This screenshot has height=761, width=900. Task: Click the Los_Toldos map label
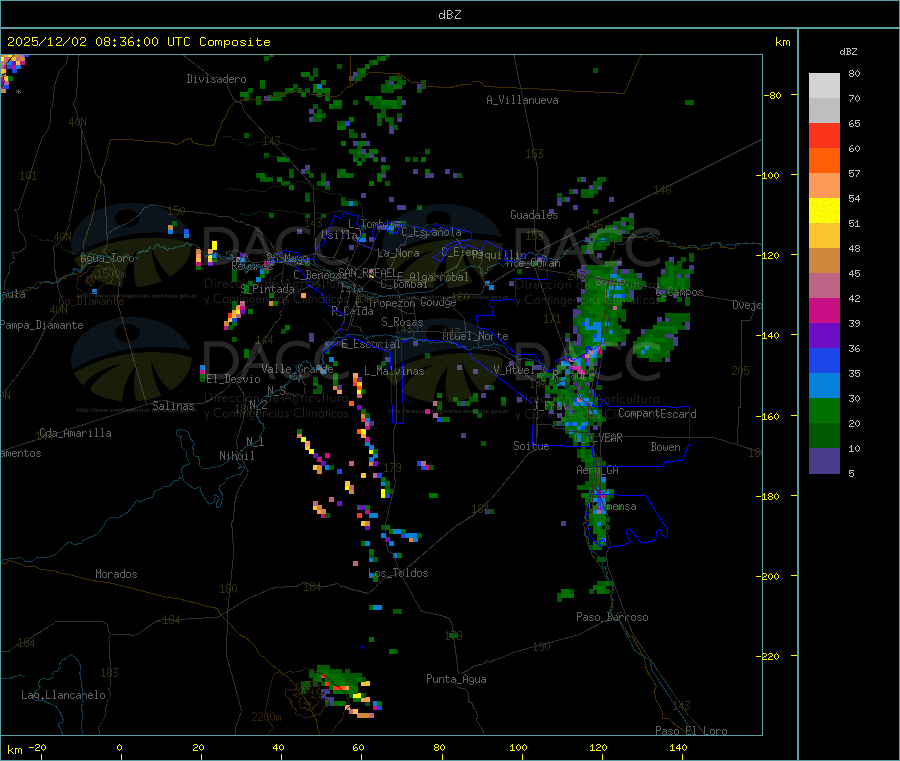pyautogui.click(x=398, y=573)
